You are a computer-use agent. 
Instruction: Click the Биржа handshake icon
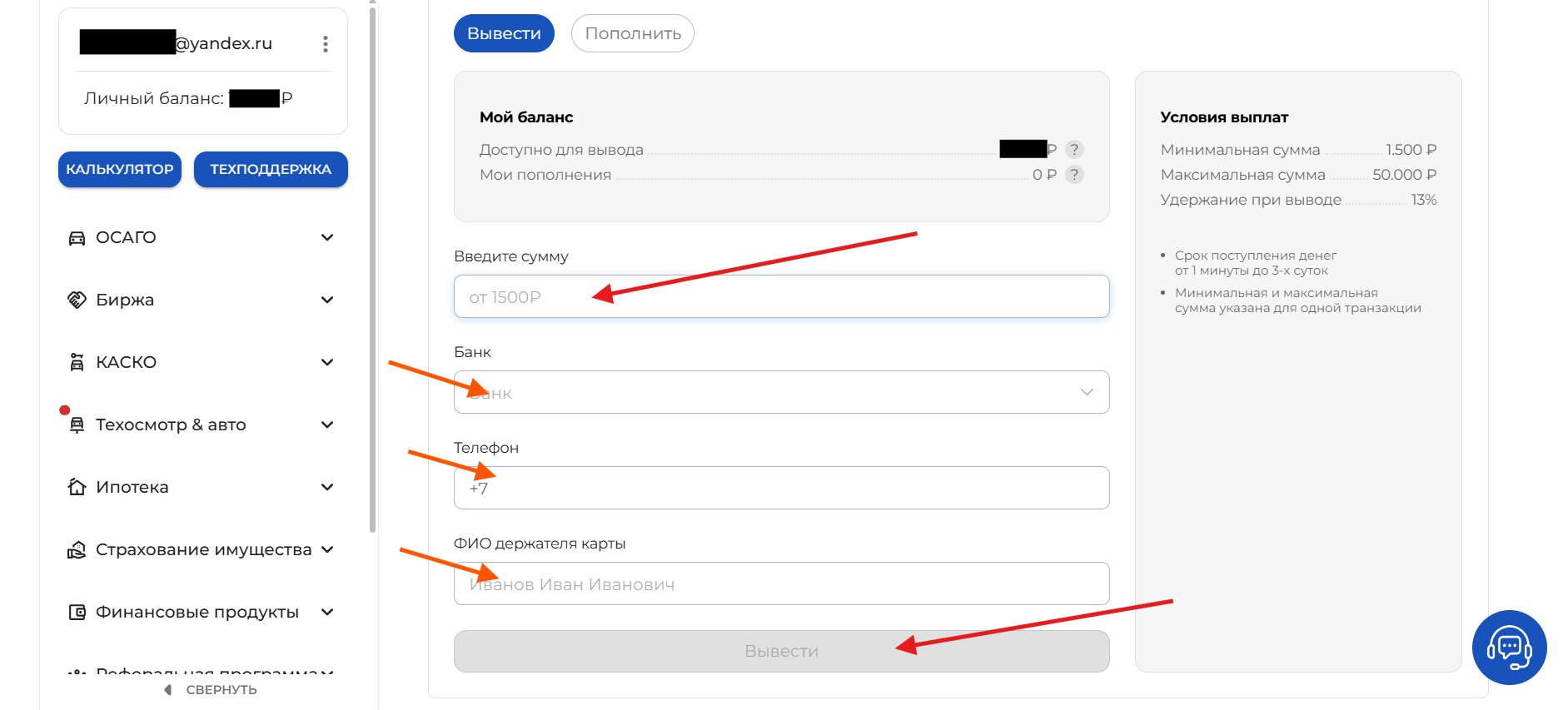pyautogui.click(x=77, y=300)
